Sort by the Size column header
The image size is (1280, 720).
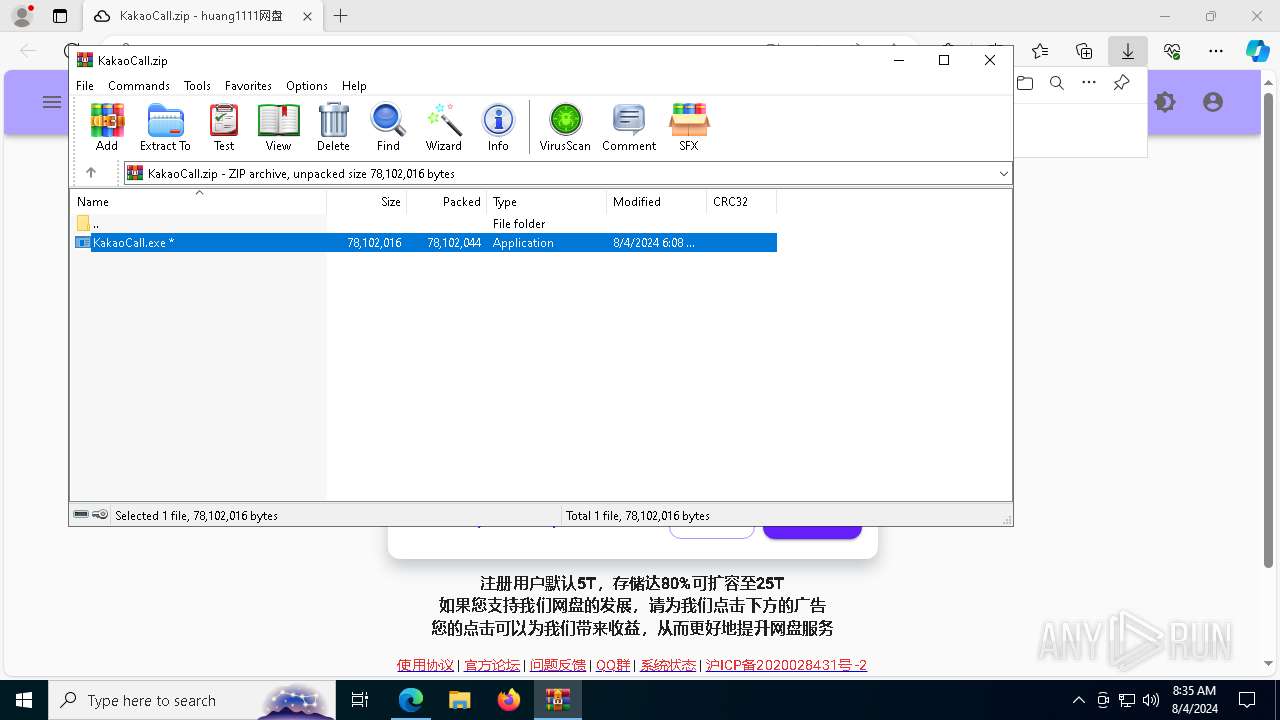(367, 202)
